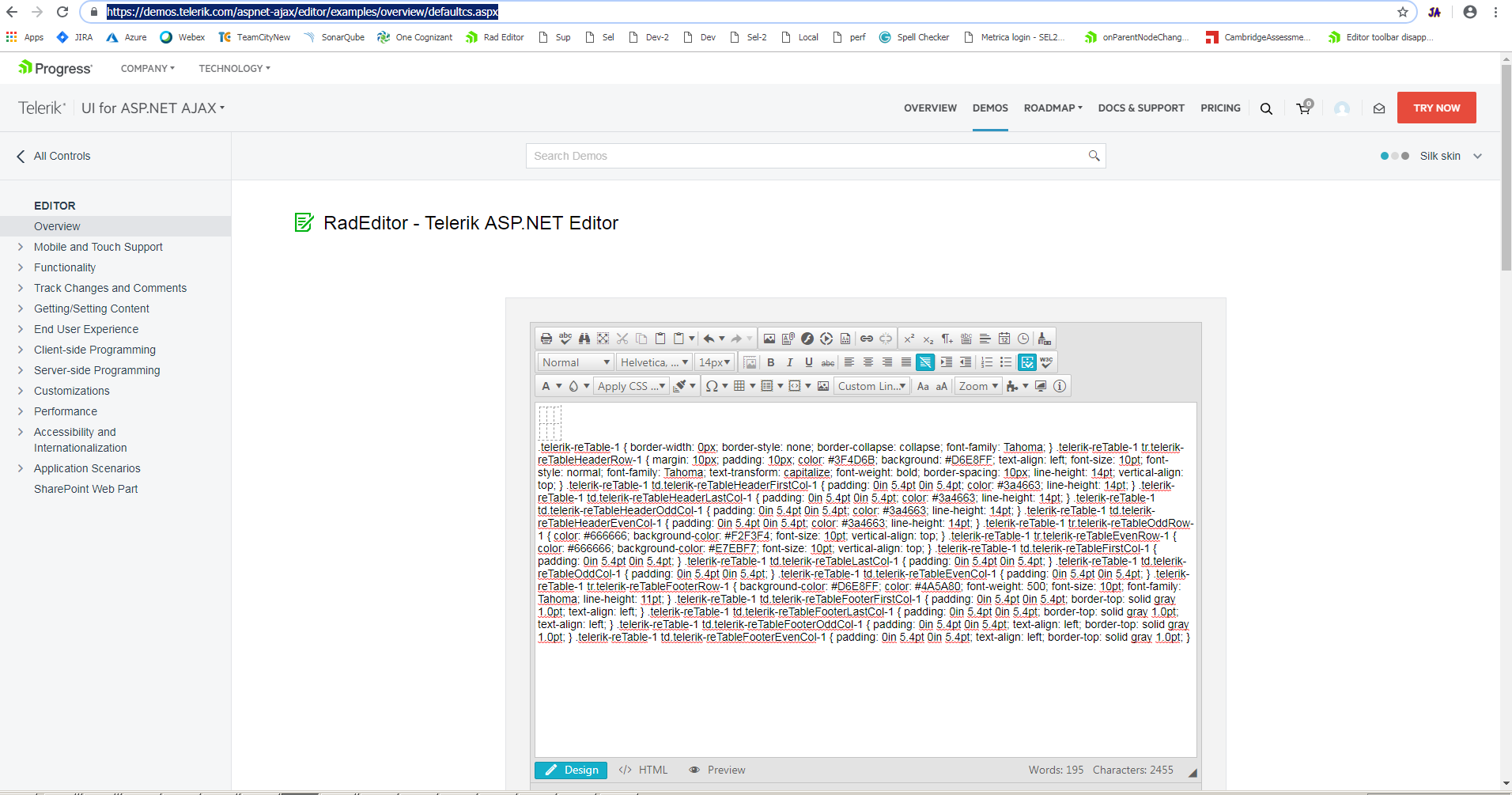Image resolution: width=1512 pixels, height=795 pixels.
Task: Open the Rad Editor bookmark
Action: (495, 37)
